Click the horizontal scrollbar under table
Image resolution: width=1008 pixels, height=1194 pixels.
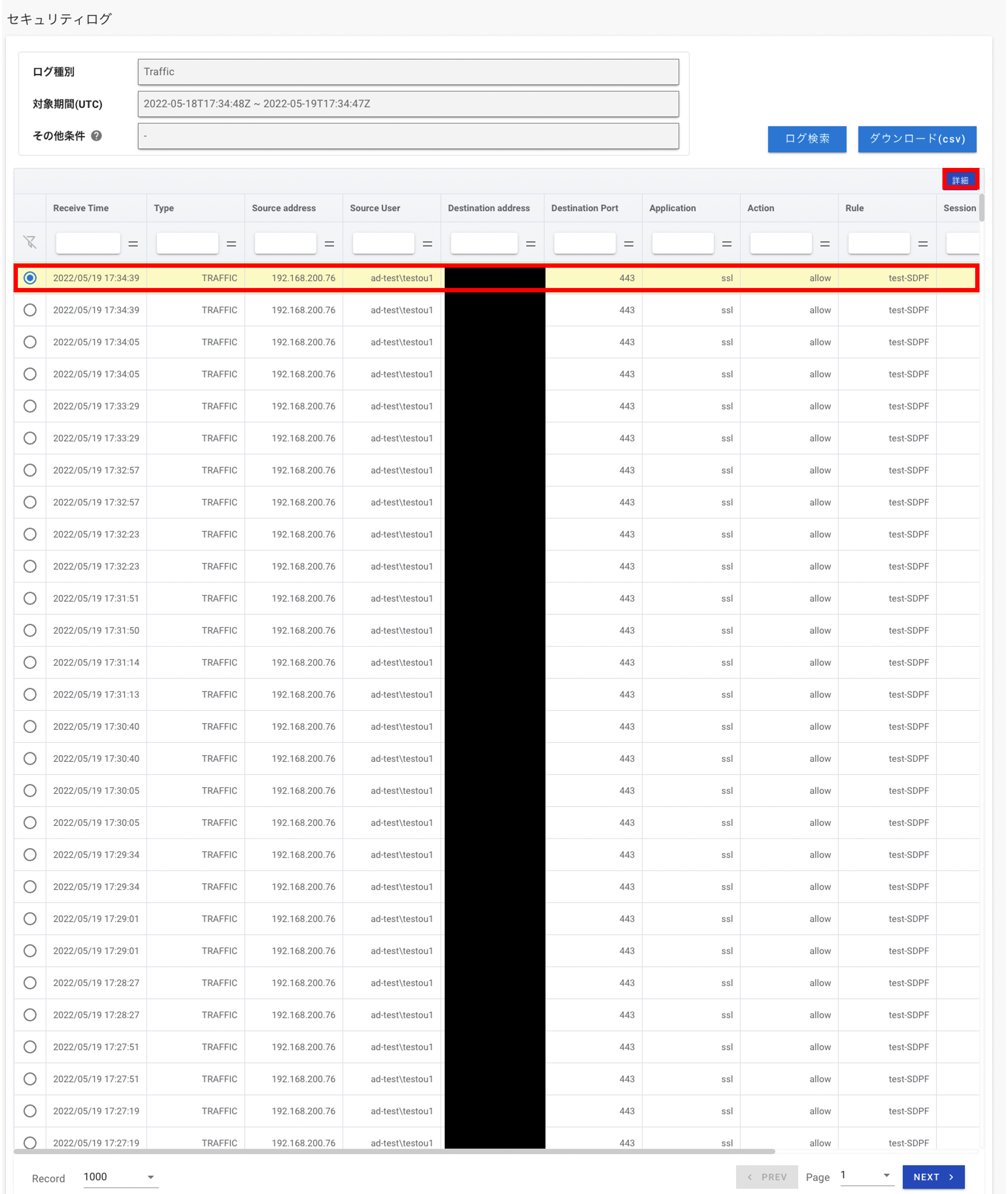click(x=395, y=1151)
